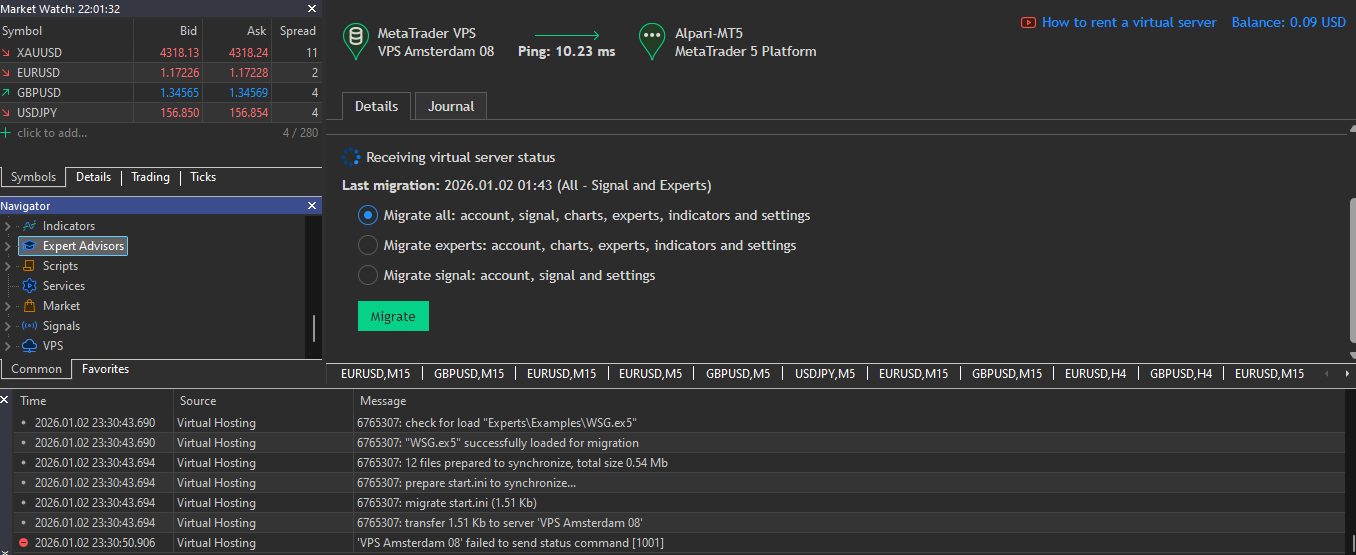Screen dimensions: 1356x555
Task: Close the Navigator panel
Action: [311, 206]
